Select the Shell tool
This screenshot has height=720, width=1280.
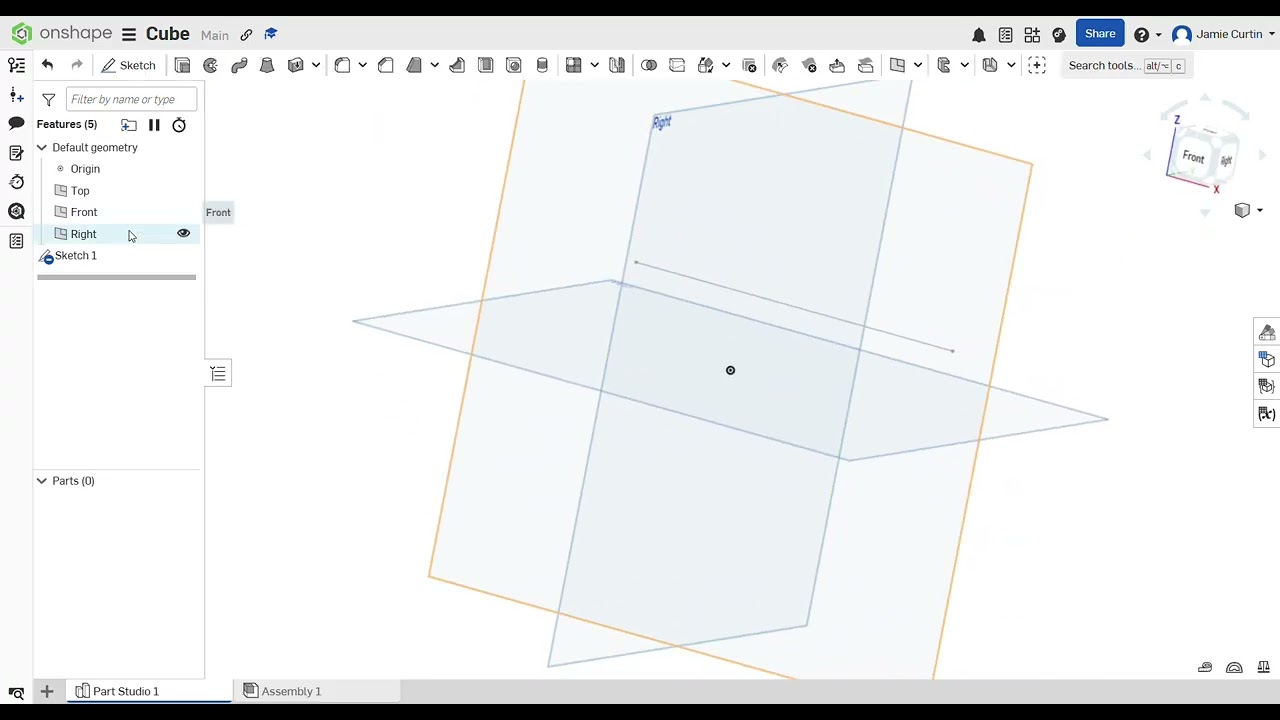pyautogui.click(x=485, y=65)
